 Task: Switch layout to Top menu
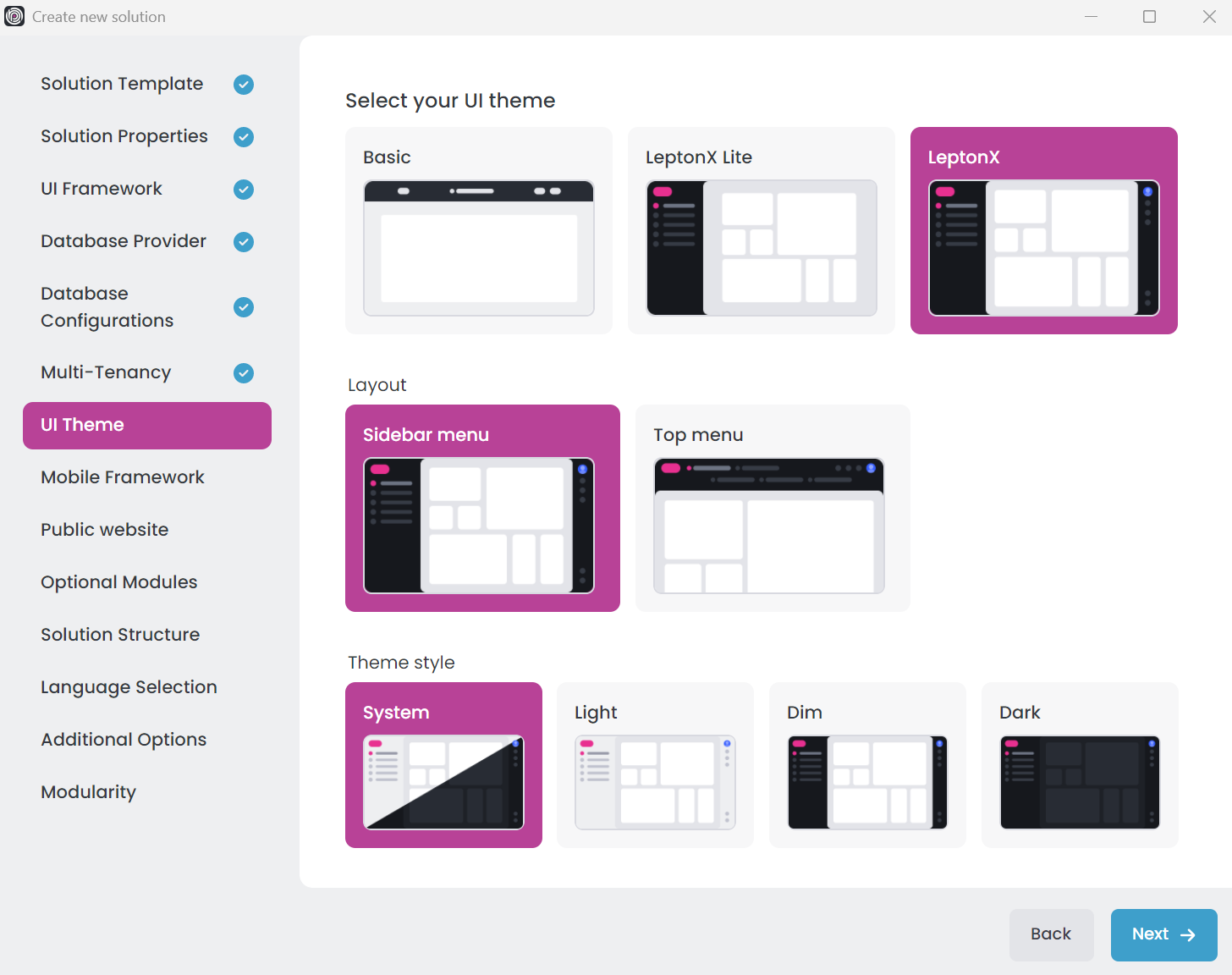(773, 509)
